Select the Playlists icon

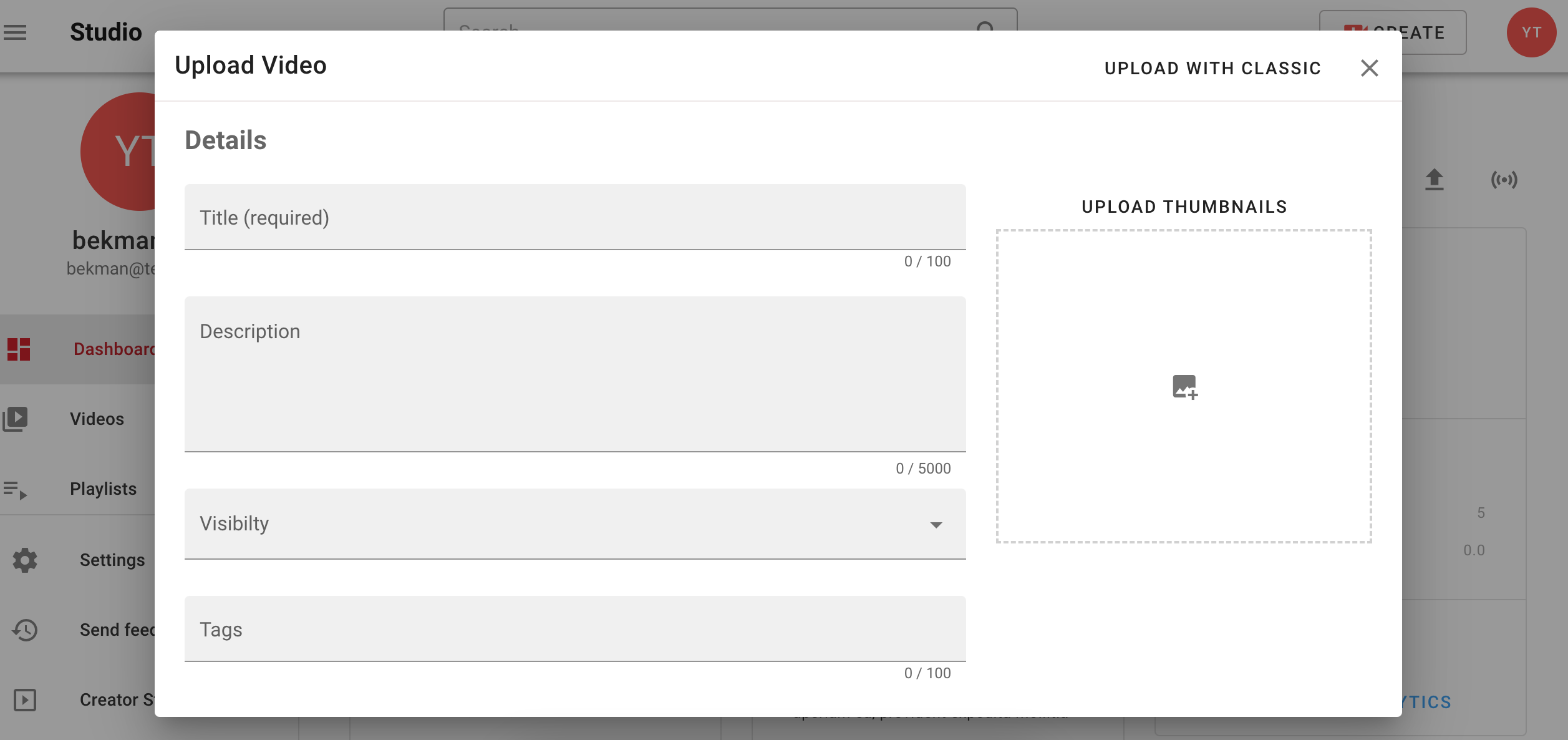pyautogui.click(x=17, y=490)
